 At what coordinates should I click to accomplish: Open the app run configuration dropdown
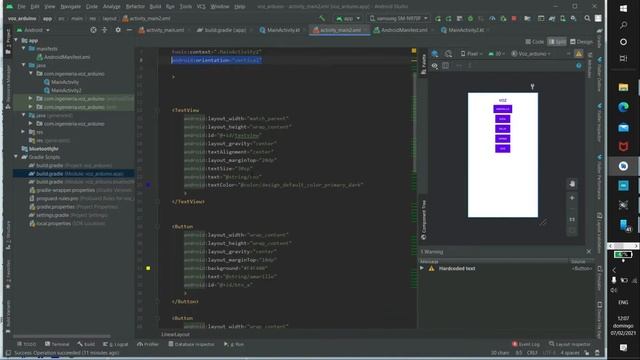(348, 18)
